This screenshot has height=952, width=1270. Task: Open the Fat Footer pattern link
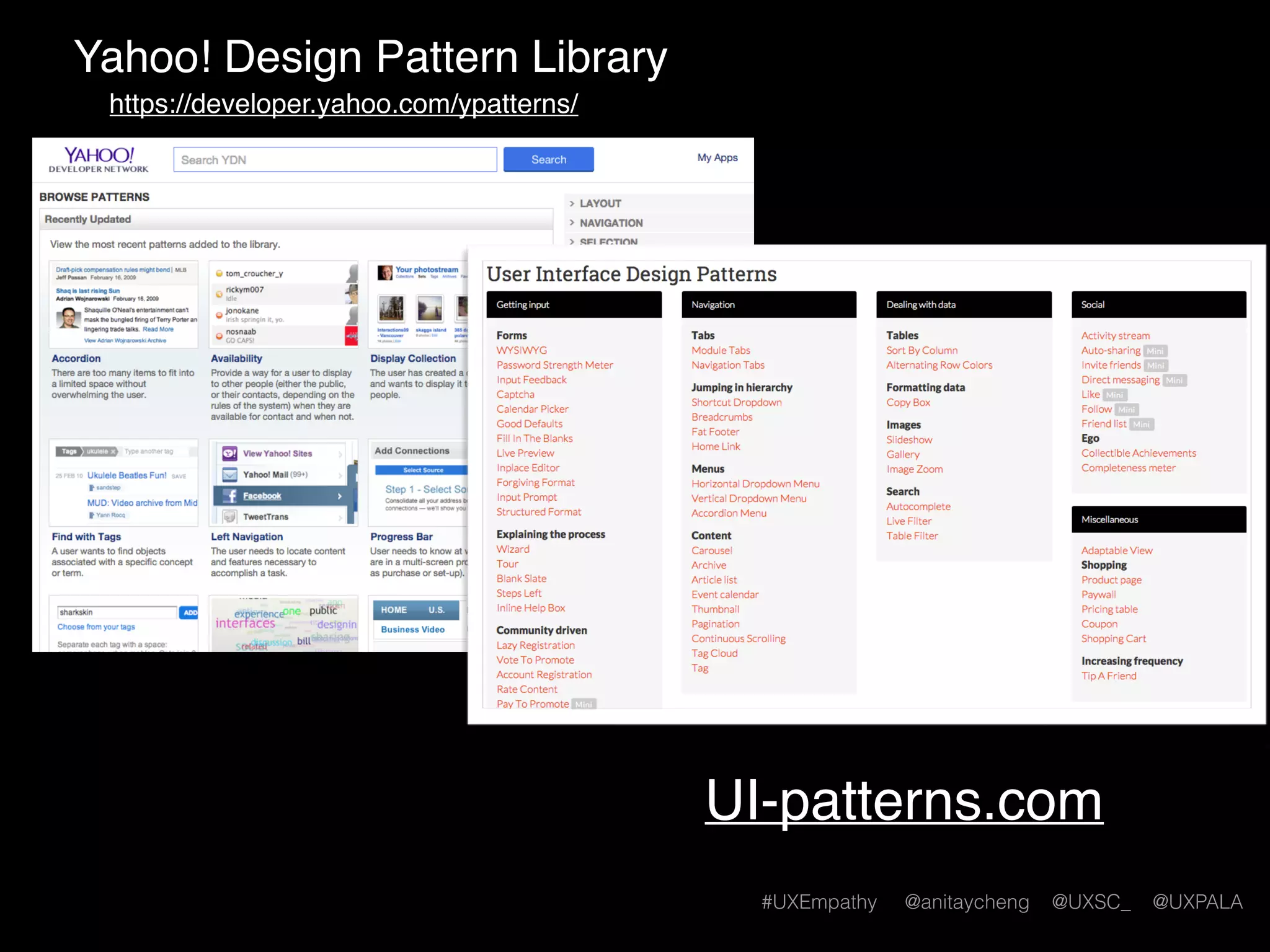click(x=716, y=432)
